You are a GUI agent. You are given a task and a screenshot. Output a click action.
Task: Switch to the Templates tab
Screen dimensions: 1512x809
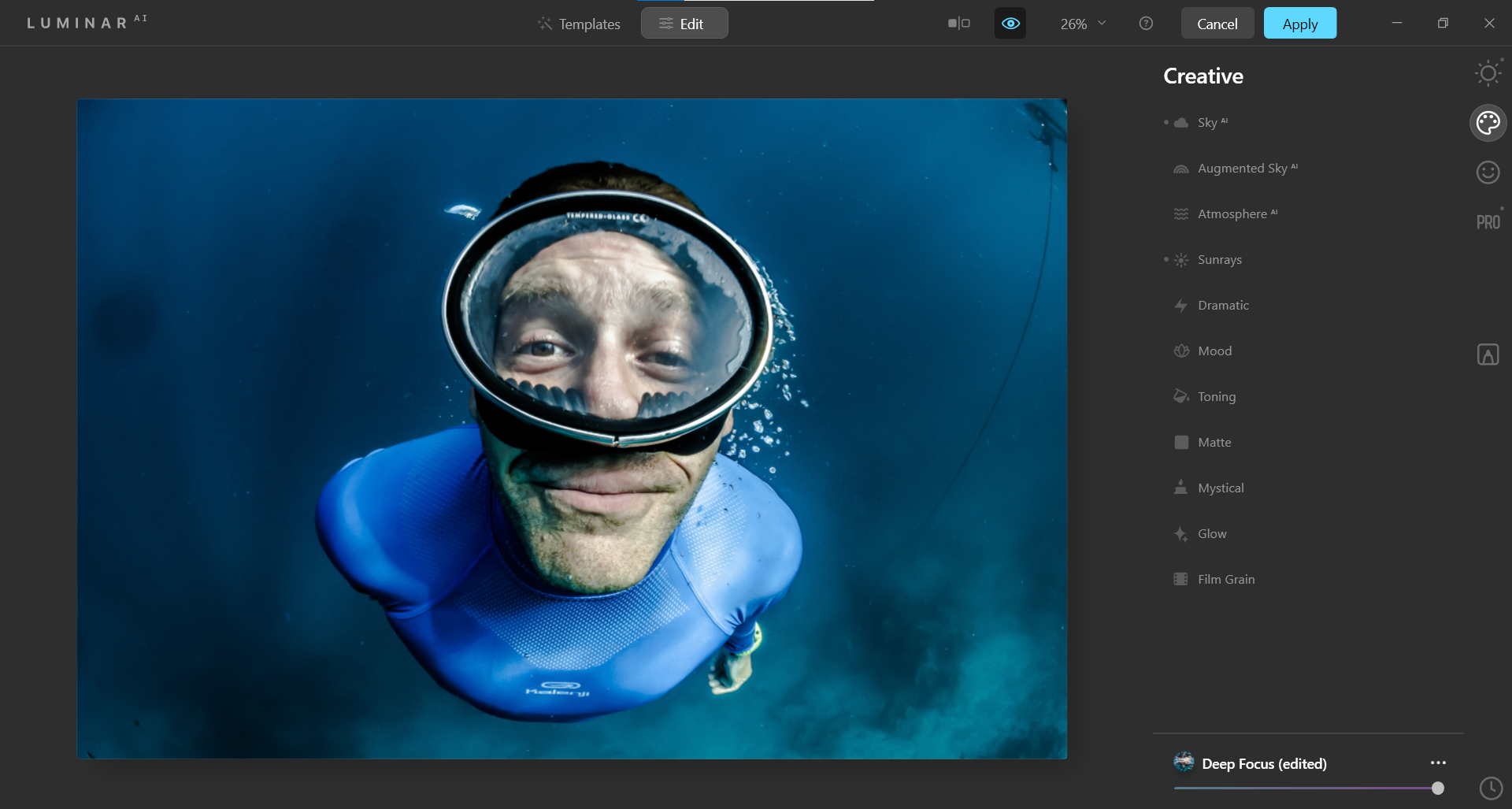[579, 24]
